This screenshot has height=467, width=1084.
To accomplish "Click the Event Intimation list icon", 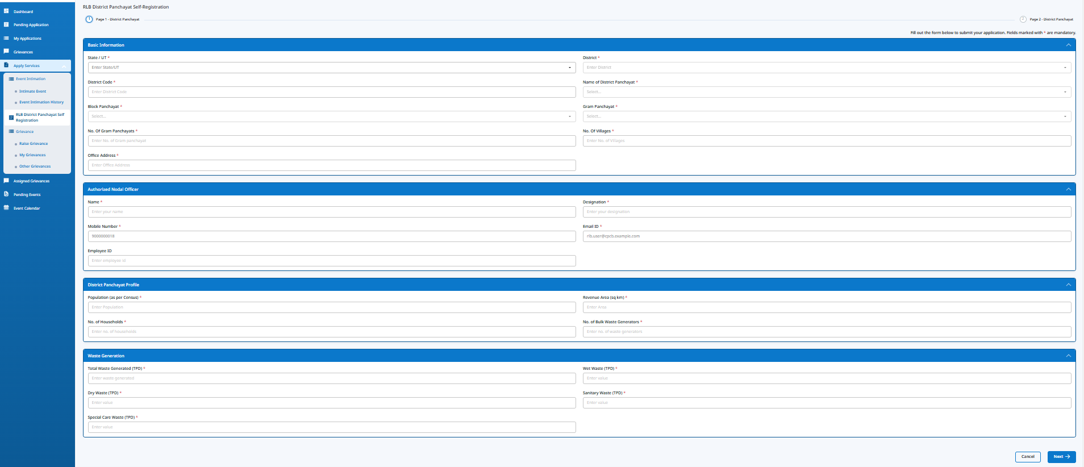I will click(x=10, y=79).
